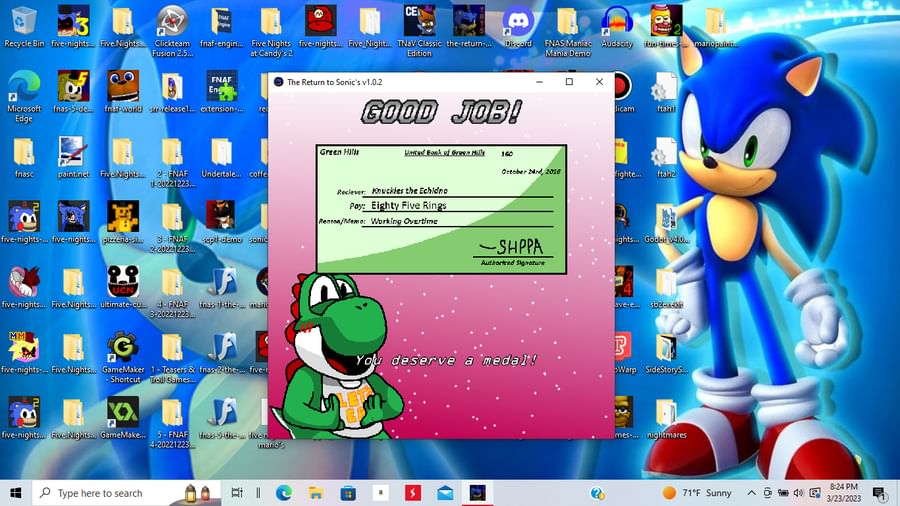Click the 'GOOD JOB!' heading in game

click(442, 112)
